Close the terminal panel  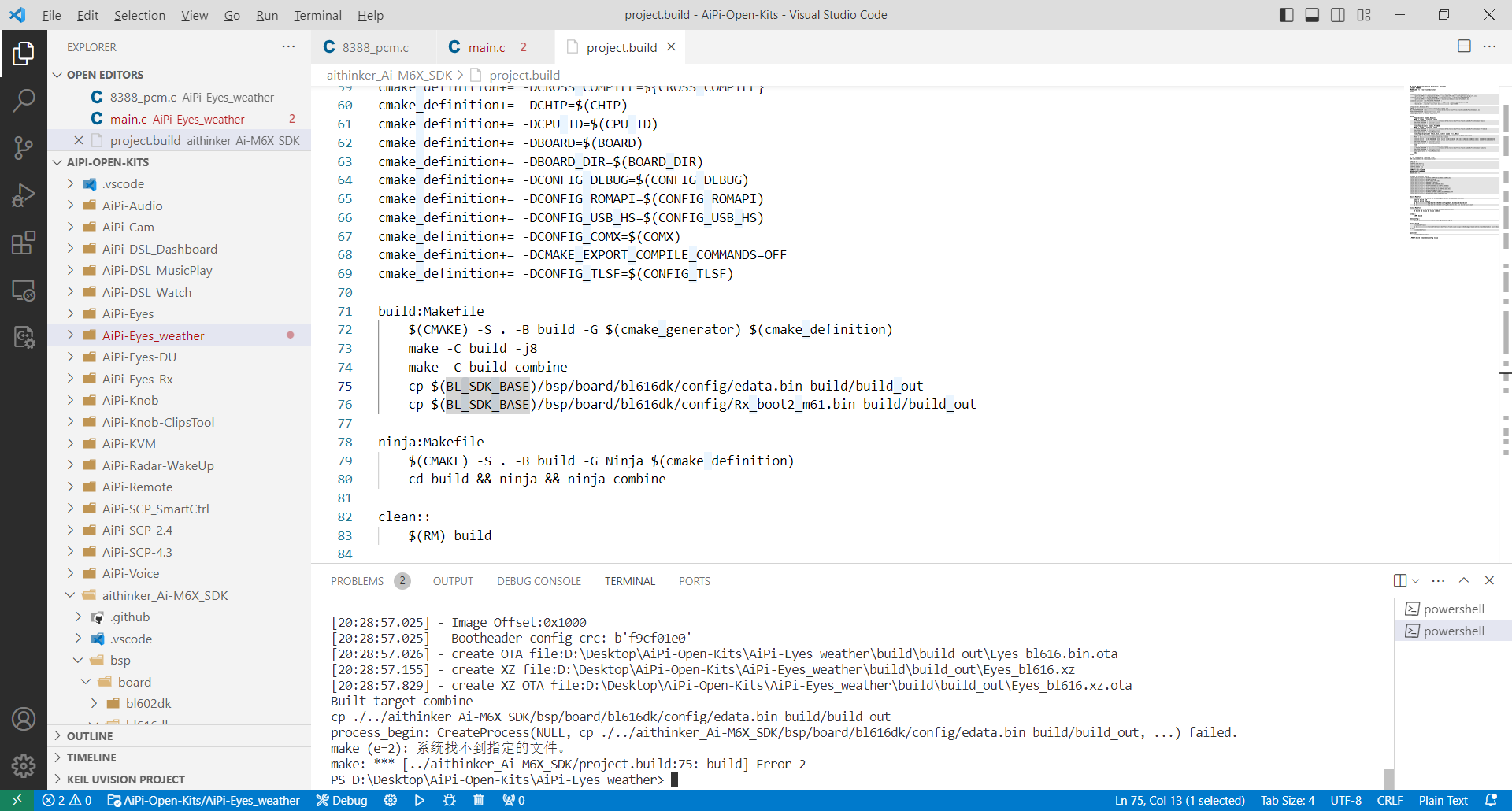coord(1489,580)
